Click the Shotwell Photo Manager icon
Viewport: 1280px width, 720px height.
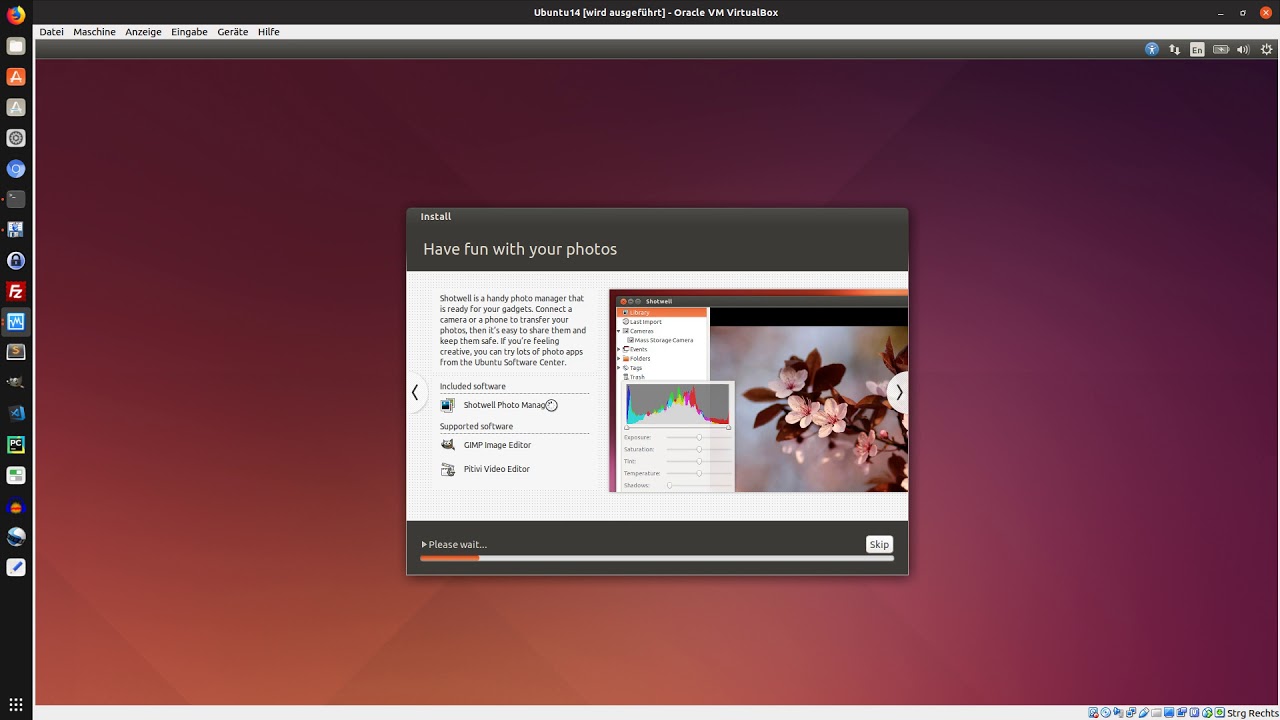[447, 405]
